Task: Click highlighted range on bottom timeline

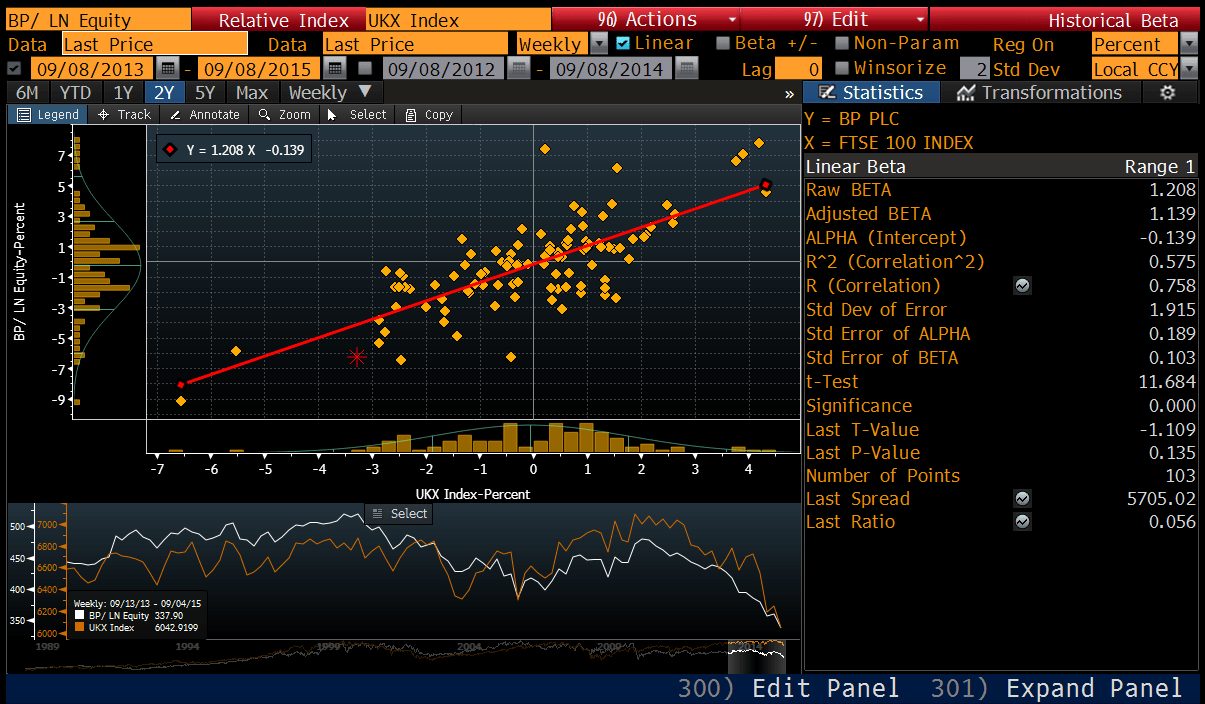Action: point(756,656)
